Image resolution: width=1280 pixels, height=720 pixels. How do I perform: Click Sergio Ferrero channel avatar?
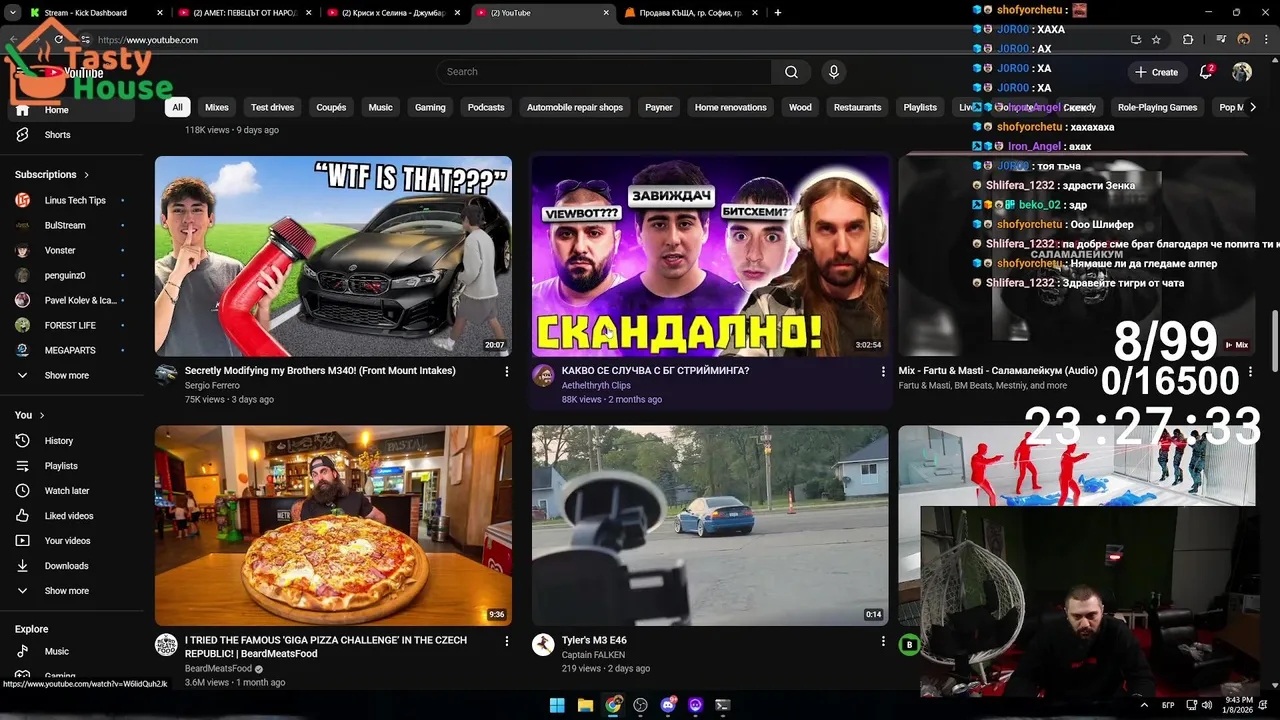pos(166,376)
